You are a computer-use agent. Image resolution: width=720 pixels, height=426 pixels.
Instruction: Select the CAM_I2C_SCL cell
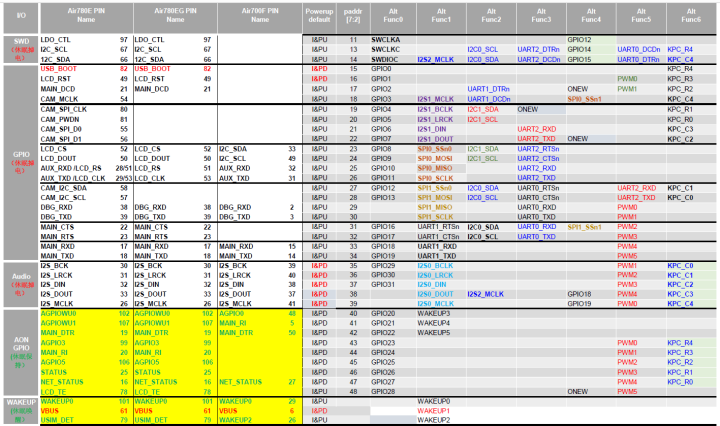point(63,198)
